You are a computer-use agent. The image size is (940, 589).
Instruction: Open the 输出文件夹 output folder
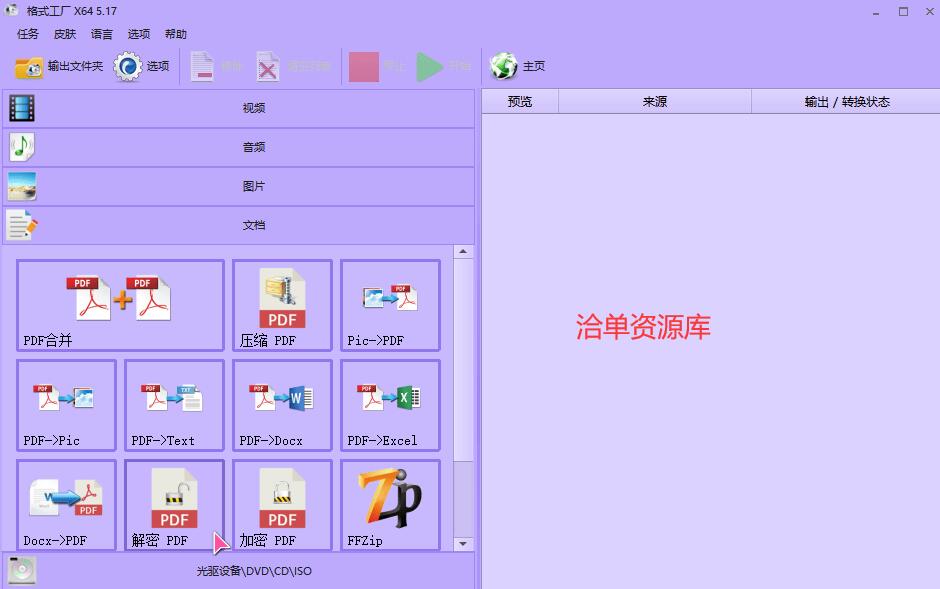[x=59, y=66]
